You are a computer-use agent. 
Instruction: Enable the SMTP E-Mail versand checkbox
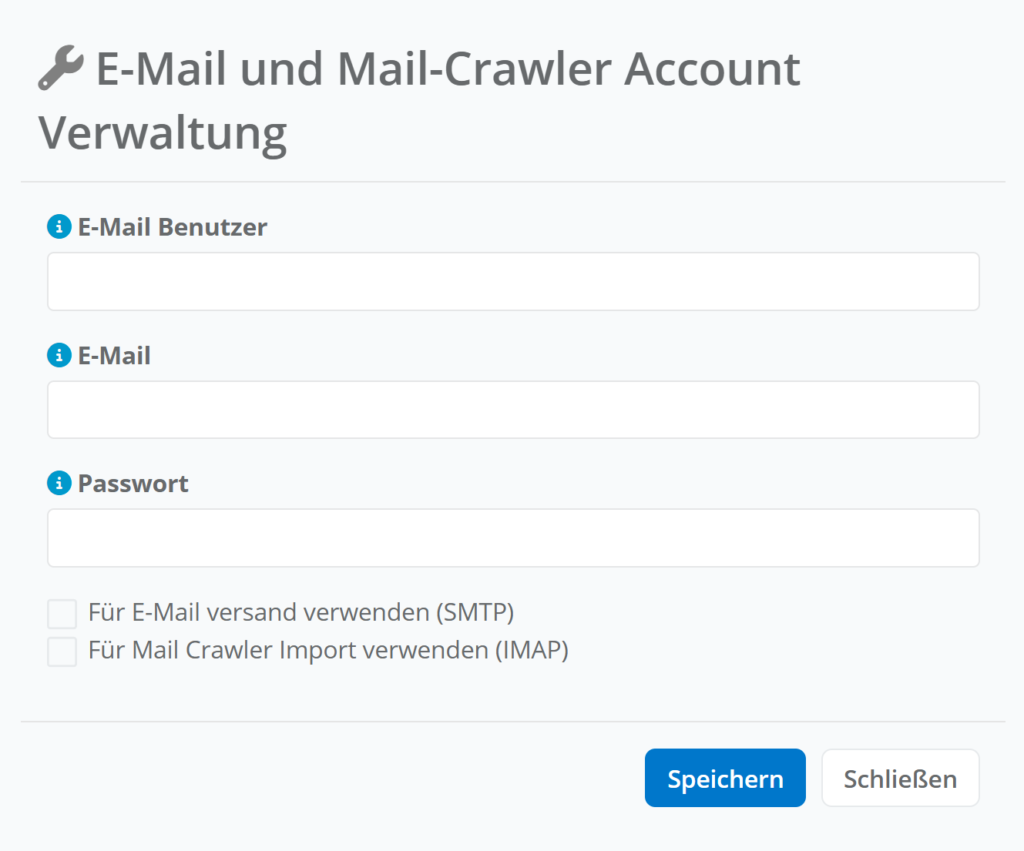coord(62,614)
